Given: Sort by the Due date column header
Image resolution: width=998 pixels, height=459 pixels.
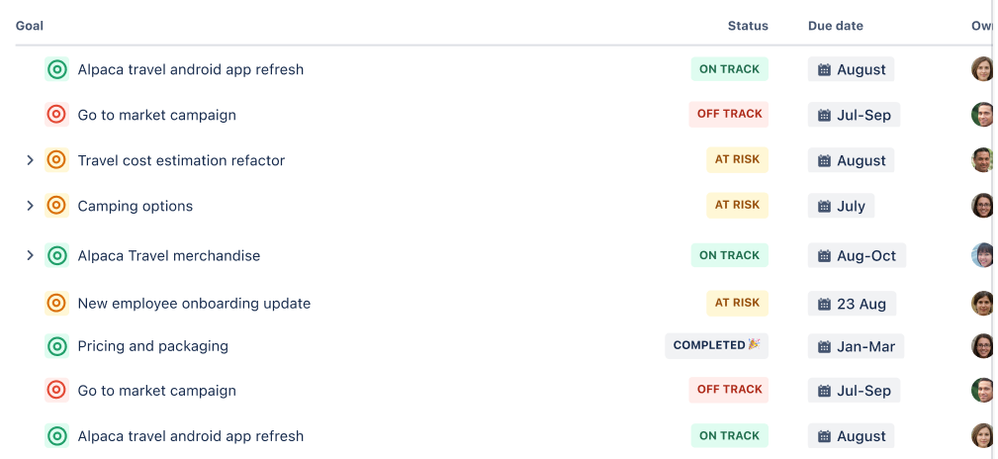Looking at the screenshot, I should [835, 26].
